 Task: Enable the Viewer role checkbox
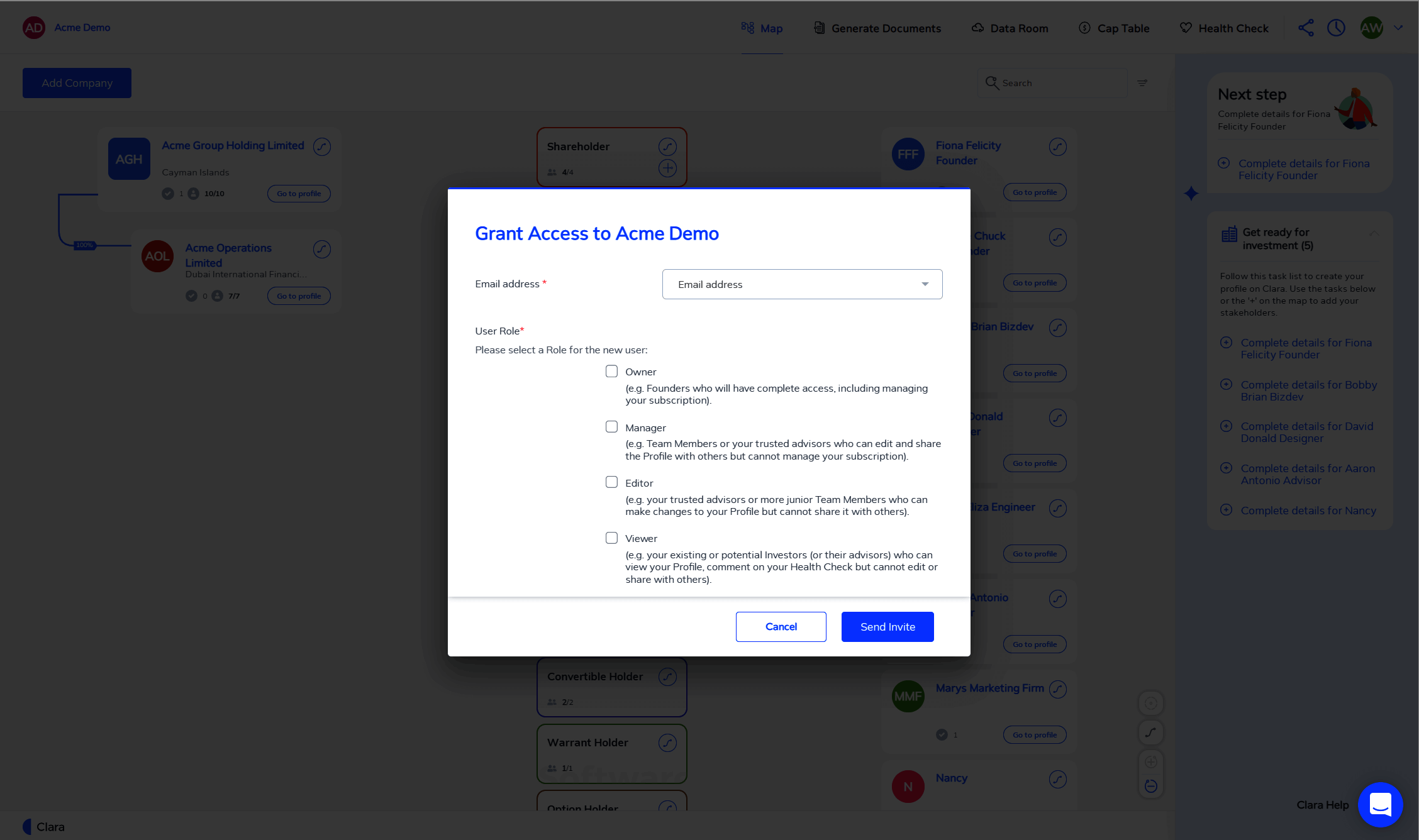point(611,538)
